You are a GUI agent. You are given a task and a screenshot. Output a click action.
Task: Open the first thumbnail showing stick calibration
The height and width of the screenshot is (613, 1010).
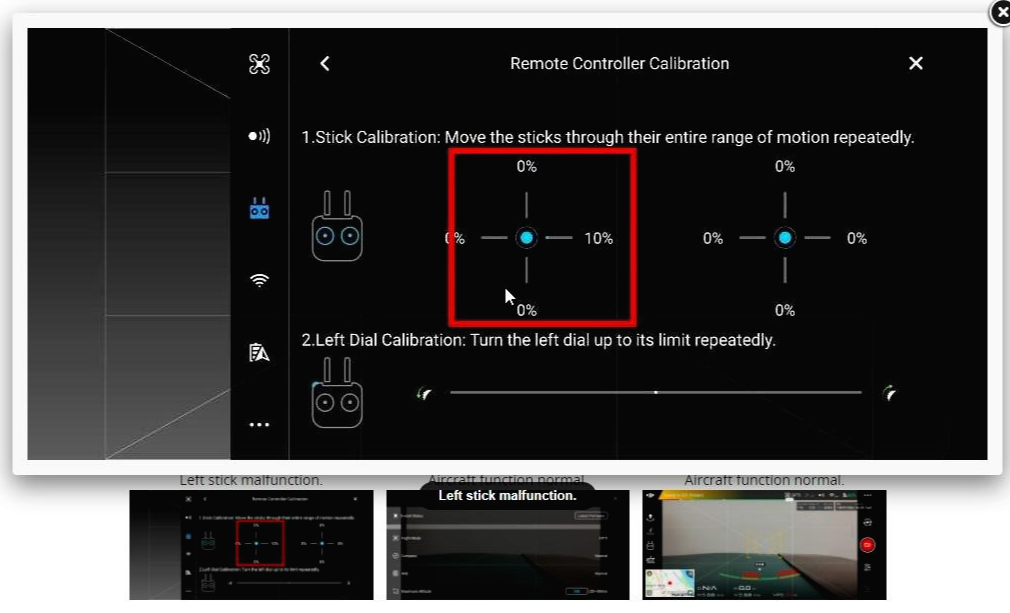coord(251,545)
